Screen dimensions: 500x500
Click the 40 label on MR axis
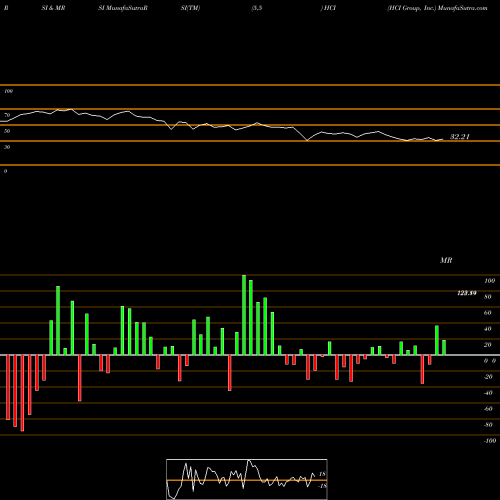(488, 329)
